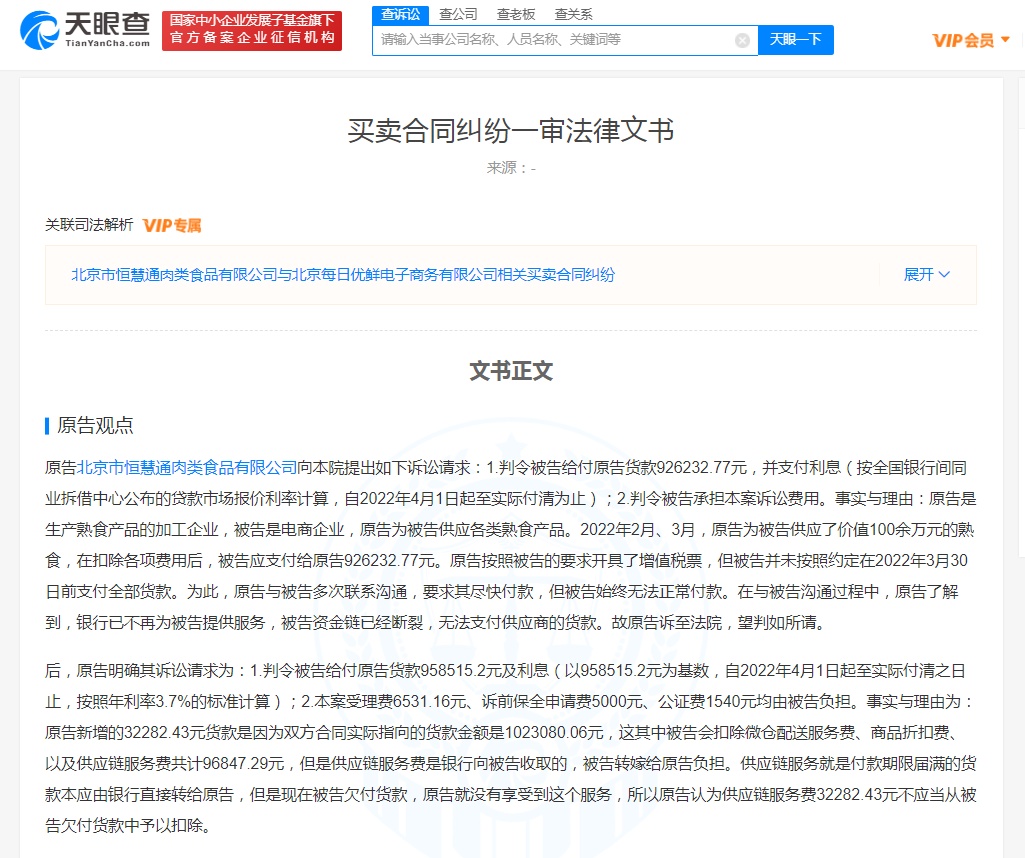1025x858 pixels.
Task: Click the 关联司法解析 label
Action: click(89, 225)
